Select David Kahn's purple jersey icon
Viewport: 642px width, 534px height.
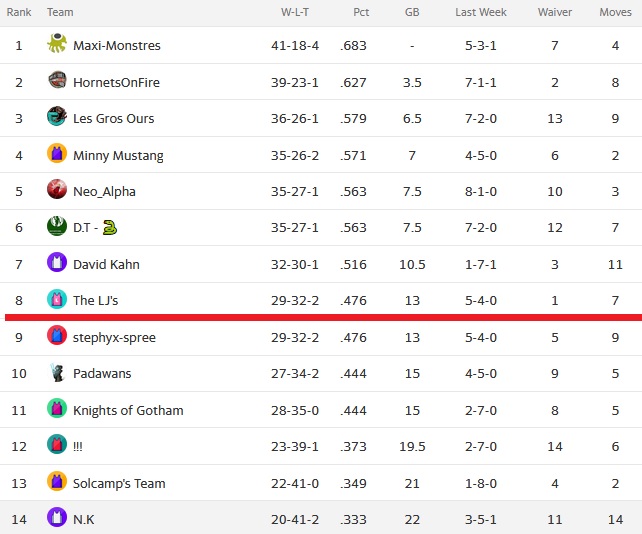pos(57,262)
